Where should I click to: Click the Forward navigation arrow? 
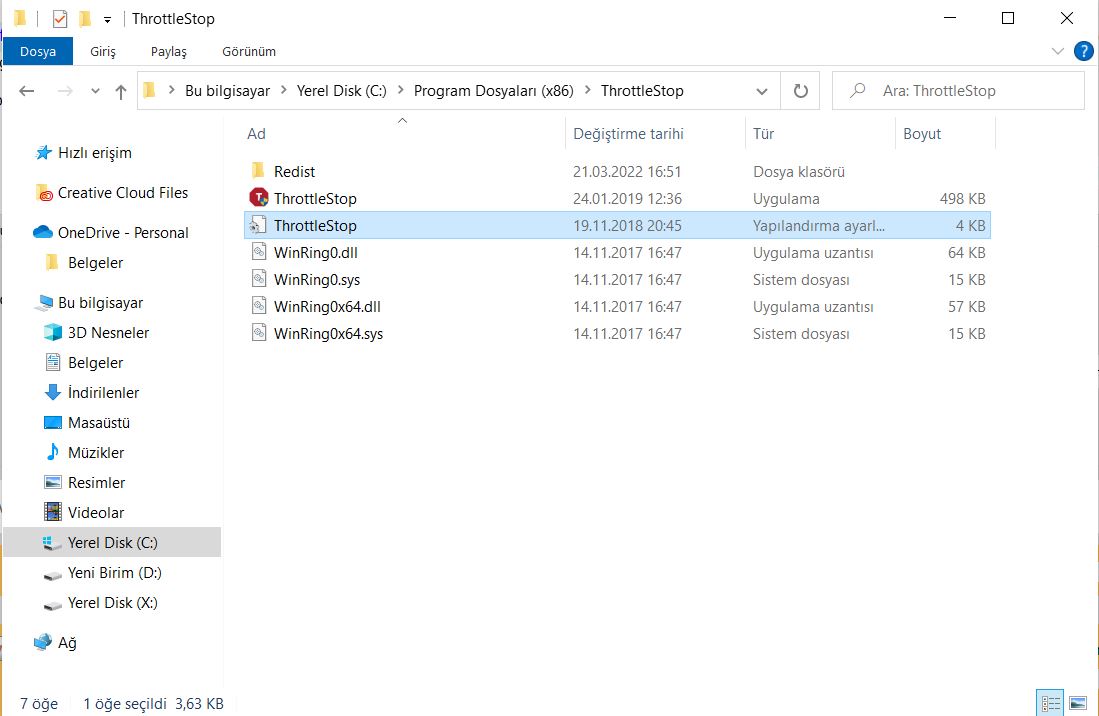point(65,91)
